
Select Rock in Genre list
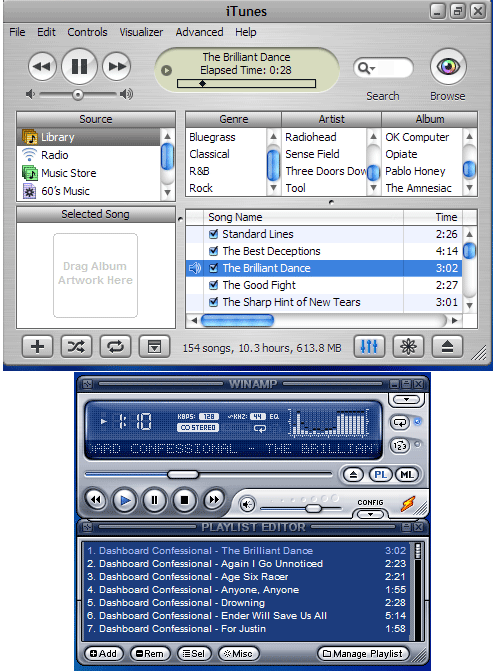(x=201, y=188)
